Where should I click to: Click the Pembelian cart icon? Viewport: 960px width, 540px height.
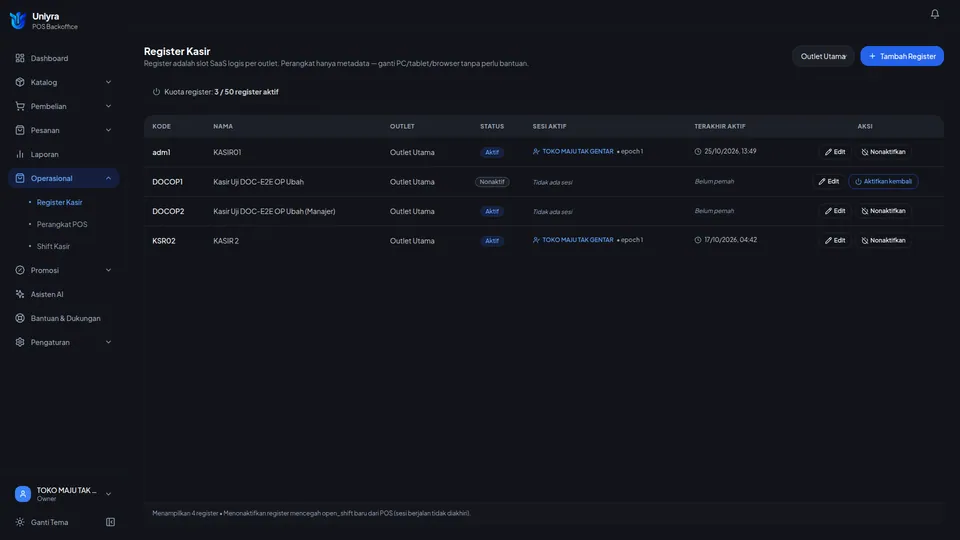[20, 106]
